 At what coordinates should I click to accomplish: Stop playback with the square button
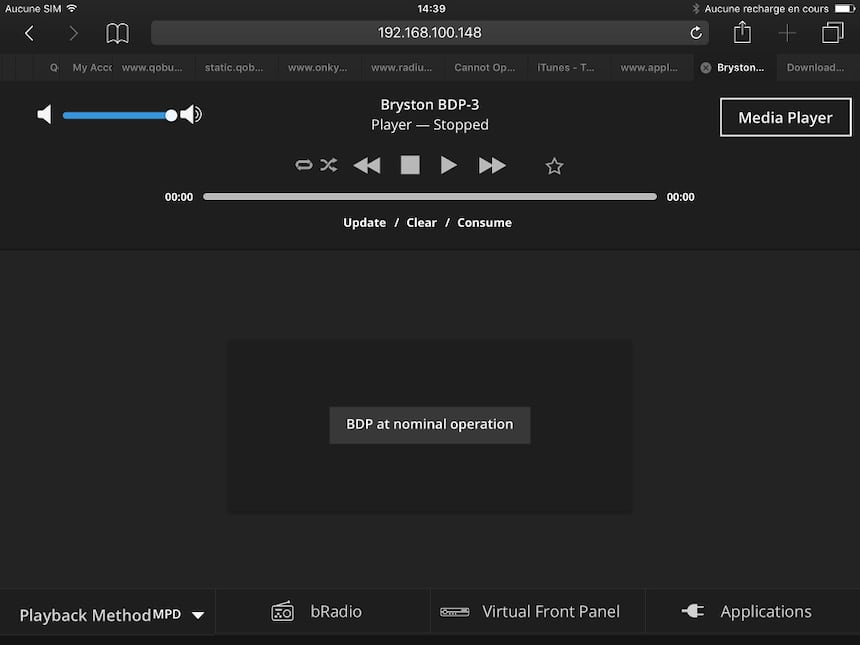click(410, 165)
